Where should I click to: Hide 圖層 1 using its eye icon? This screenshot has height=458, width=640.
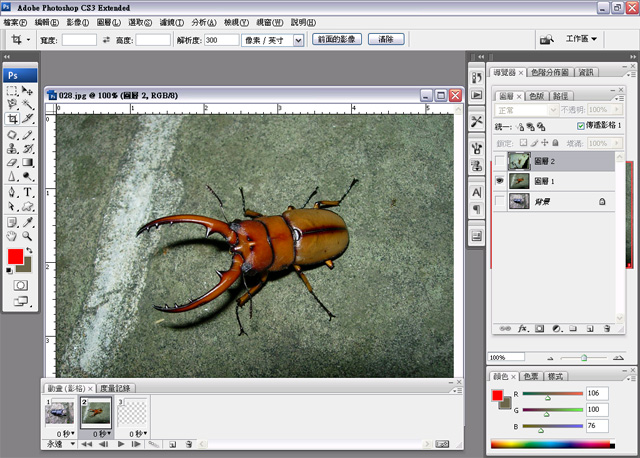click(500, 181)
